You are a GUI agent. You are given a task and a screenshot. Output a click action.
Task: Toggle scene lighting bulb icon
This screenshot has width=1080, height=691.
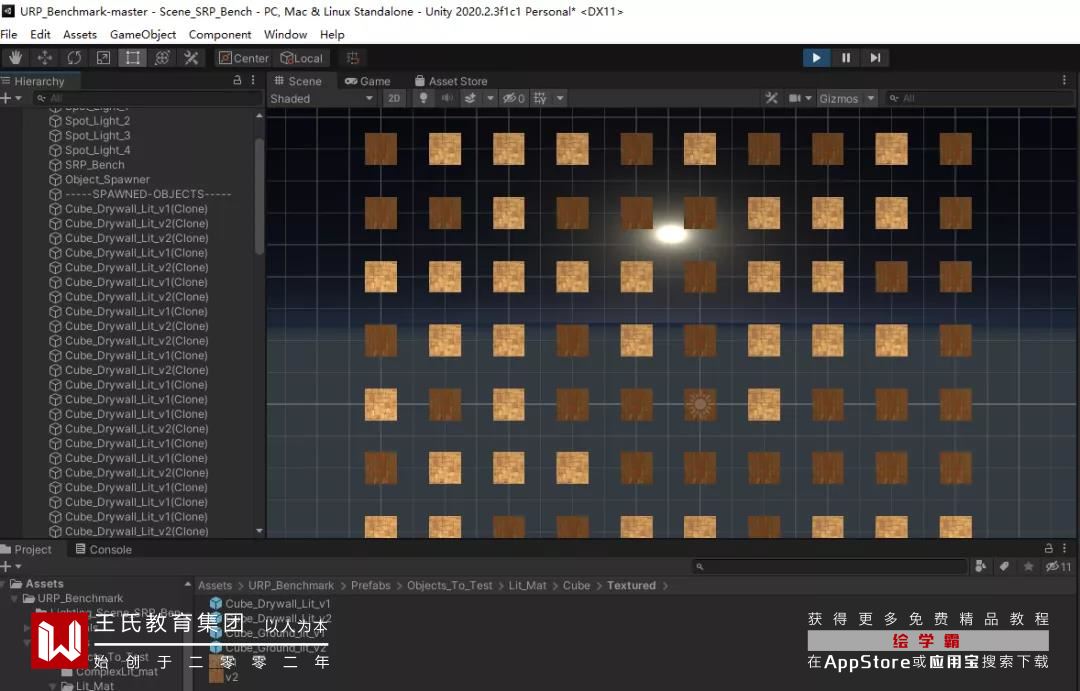(x=424, y=99)
